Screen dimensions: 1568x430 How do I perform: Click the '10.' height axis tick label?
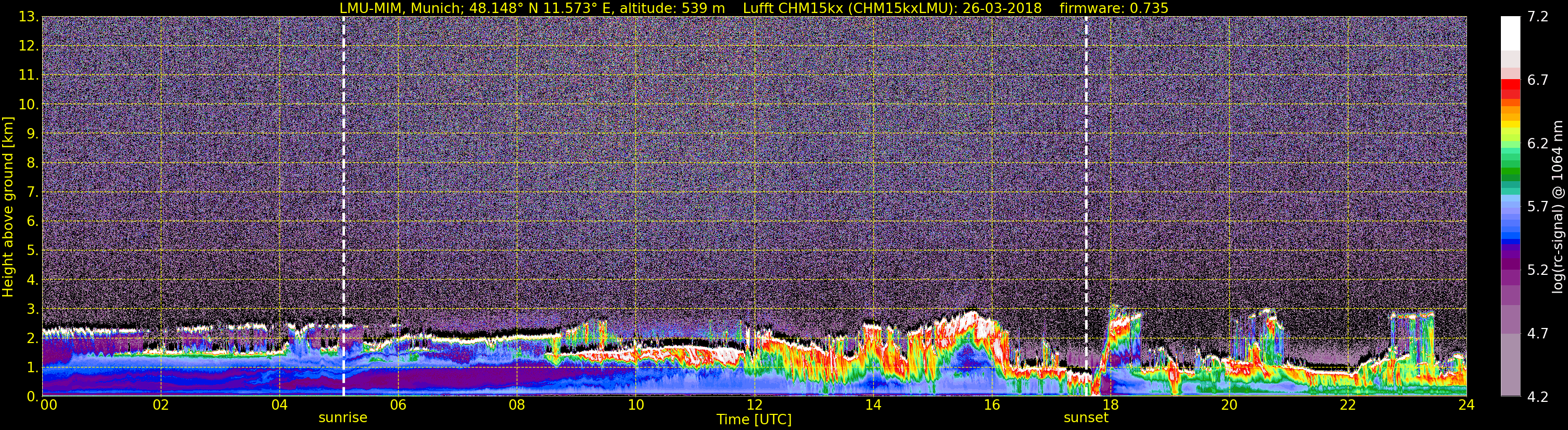coord(28,105)
